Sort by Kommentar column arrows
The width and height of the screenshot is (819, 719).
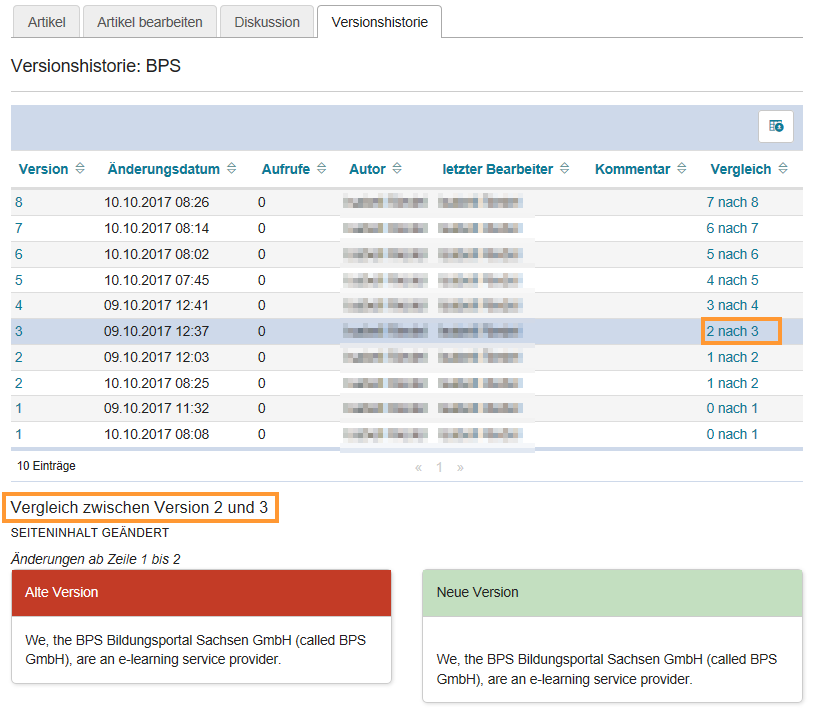(x=682, y=169)
